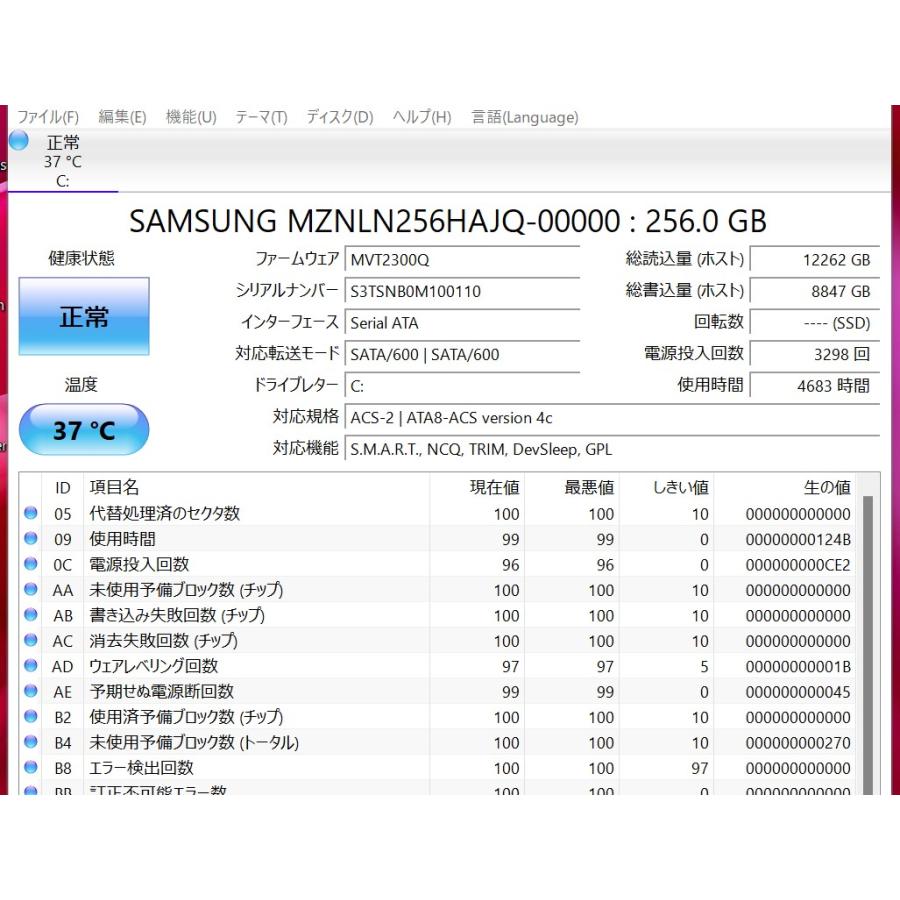900x900 pixels.
Task: Click the blue indicator beside ウェアレベリング回数
Action: (x=29, y=666)
